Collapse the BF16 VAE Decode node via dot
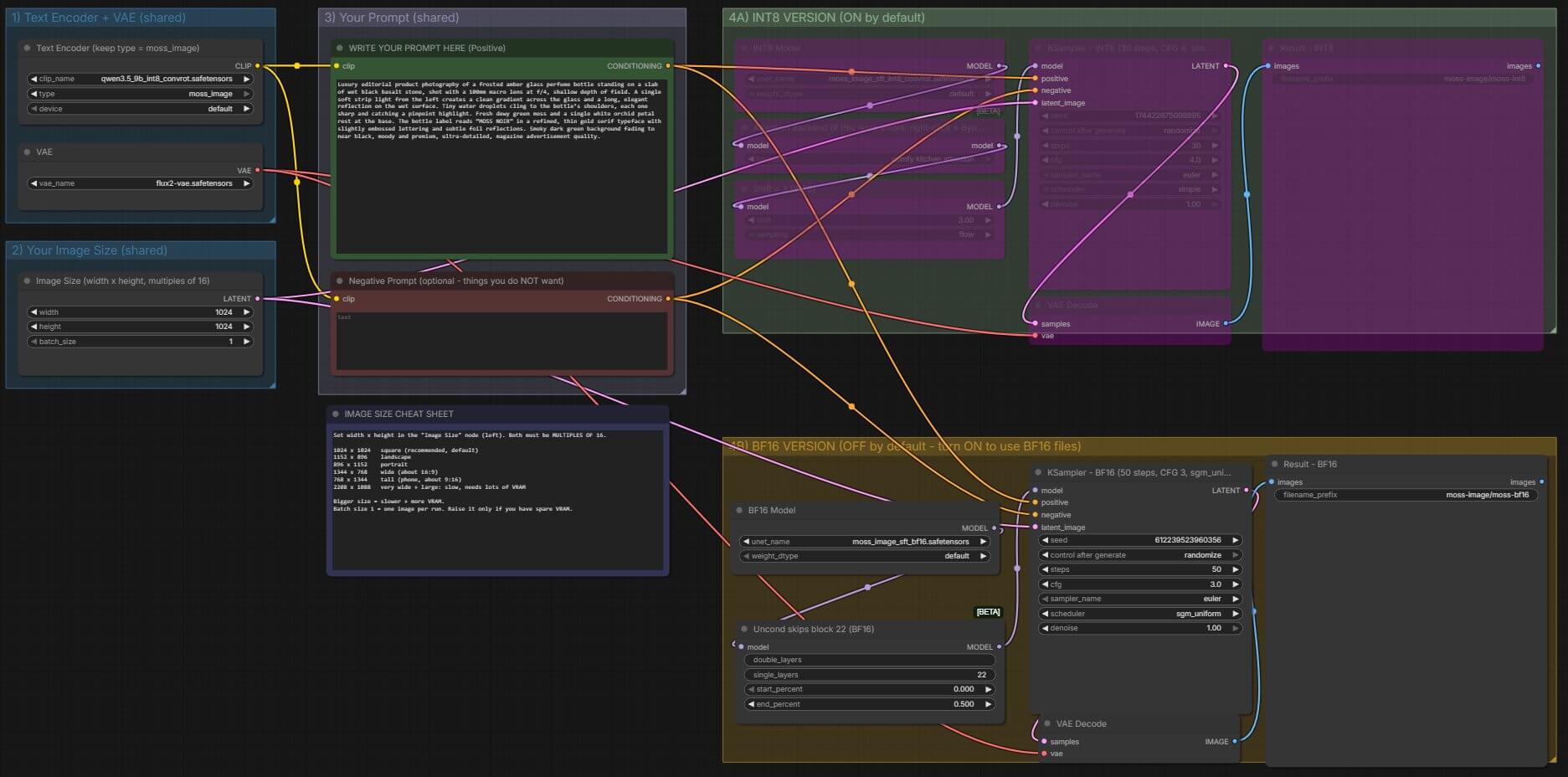 [1047, 723]
